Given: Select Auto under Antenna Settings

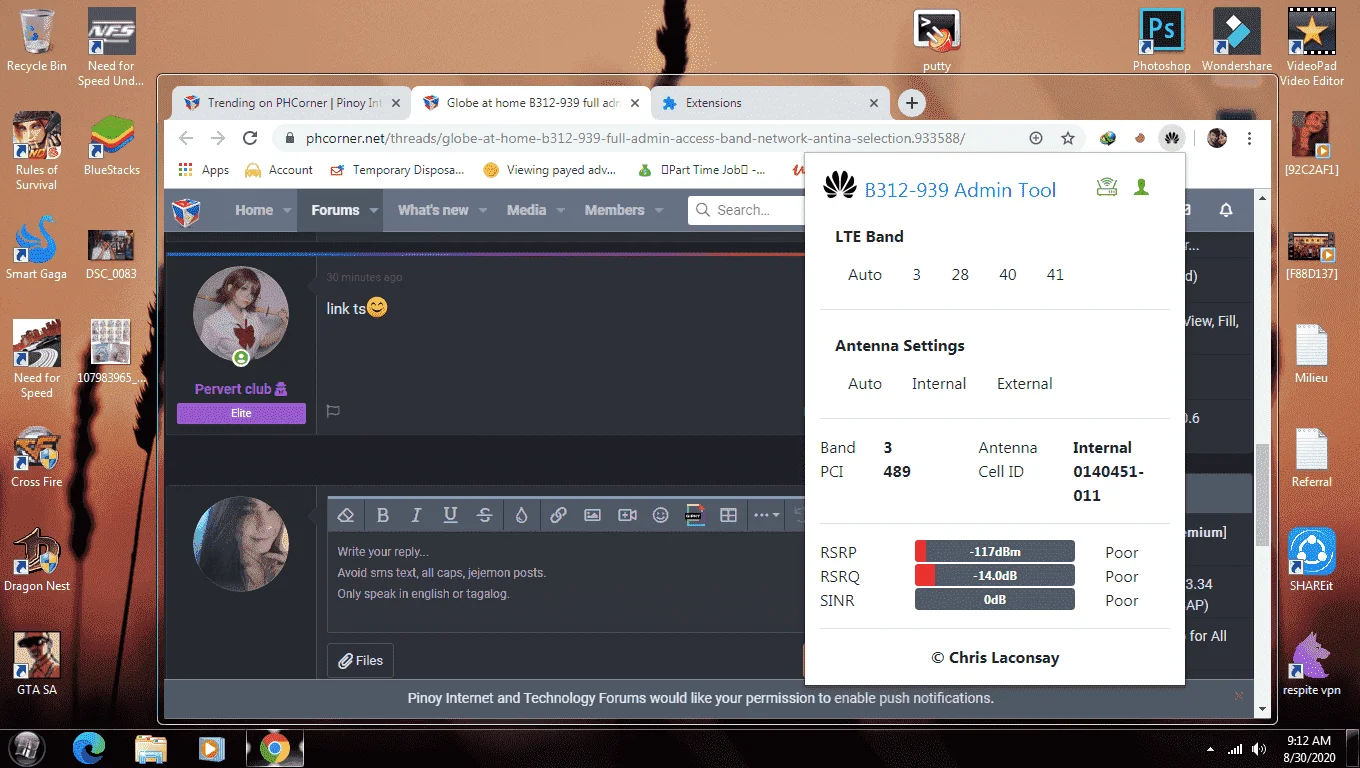Looking at the screenshot, I should coord(865,384).
